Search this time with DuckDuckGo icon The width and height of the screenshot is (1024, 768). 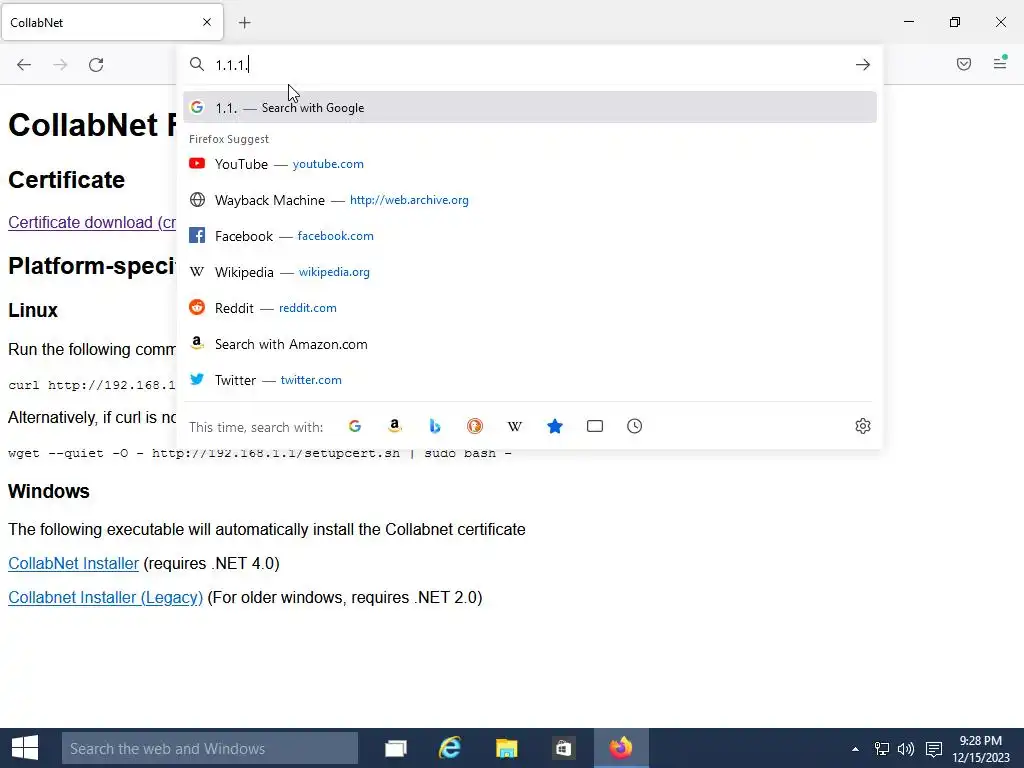(475, 426)
